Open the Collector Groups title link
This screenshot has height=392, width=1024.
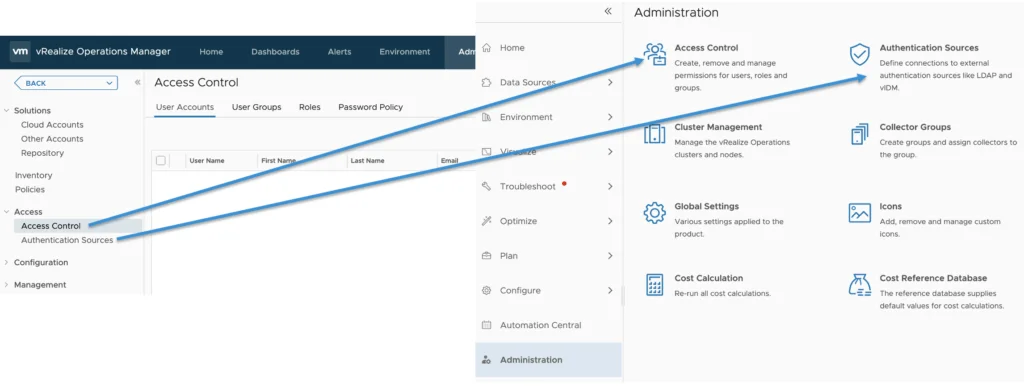[x=915, y=127]
